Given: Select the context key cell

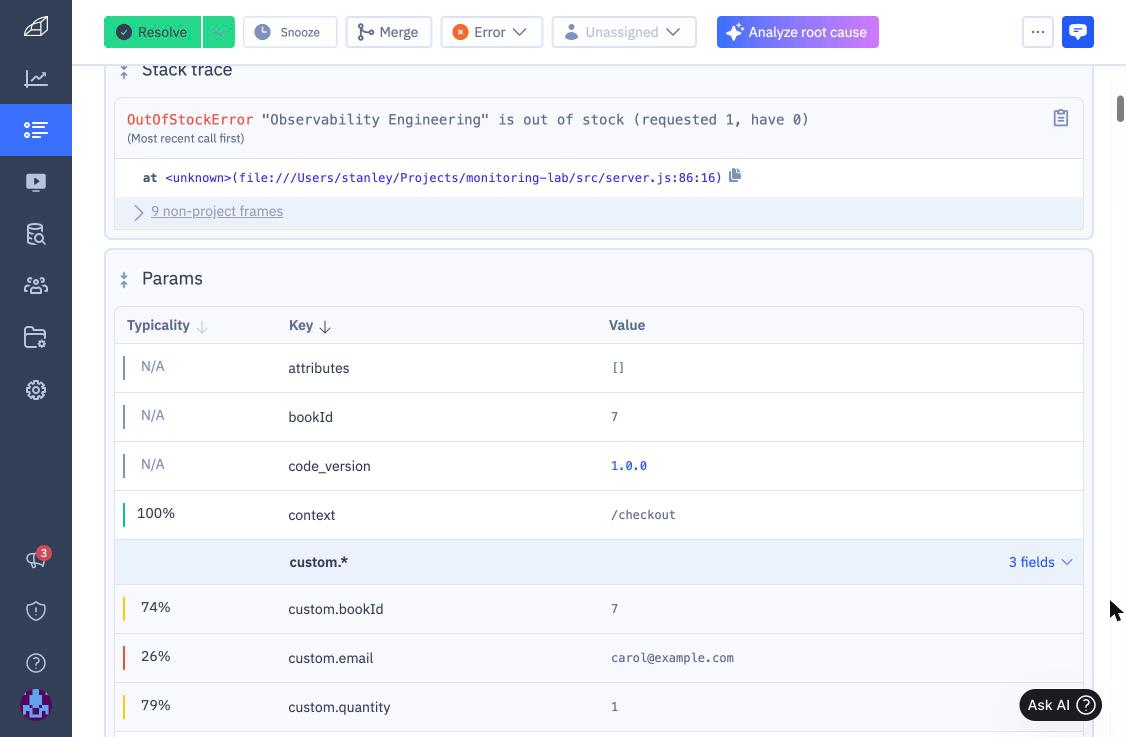Looking at the screenshot, I should pos(312,515).
